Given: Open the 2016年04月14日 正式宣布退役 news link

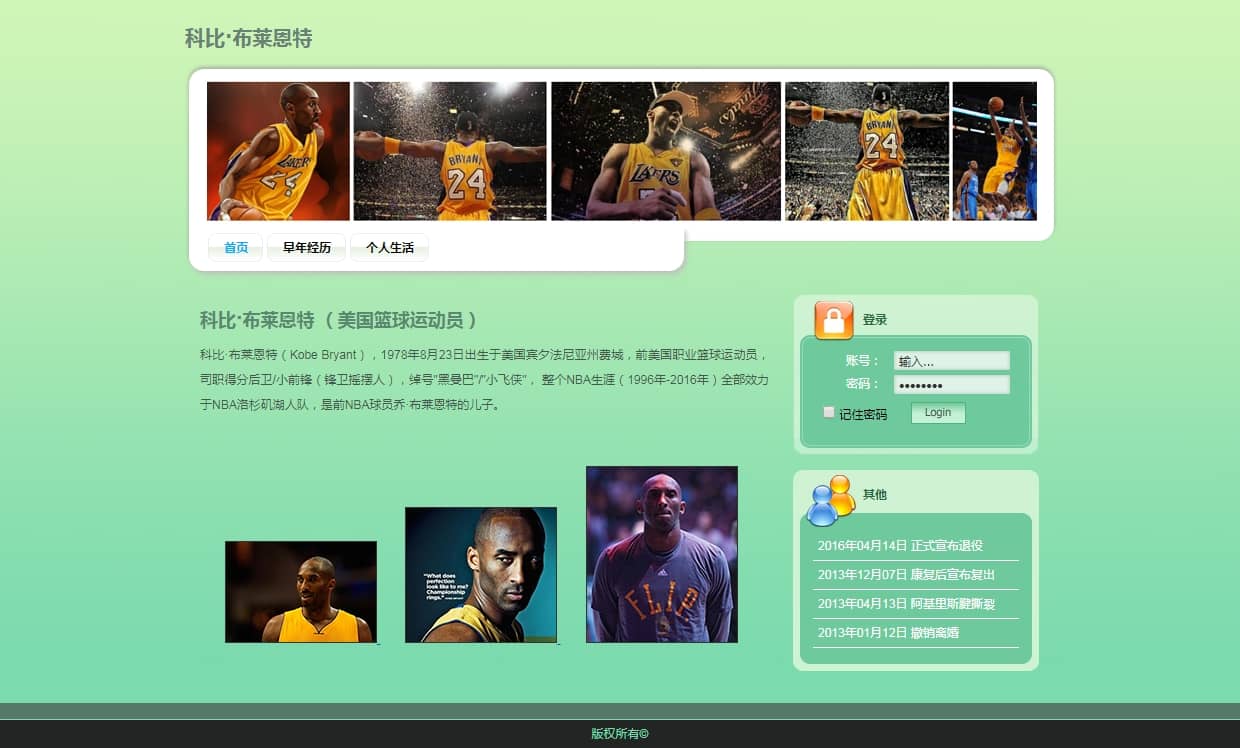Looking at the screenshot, I should [900, 546].
